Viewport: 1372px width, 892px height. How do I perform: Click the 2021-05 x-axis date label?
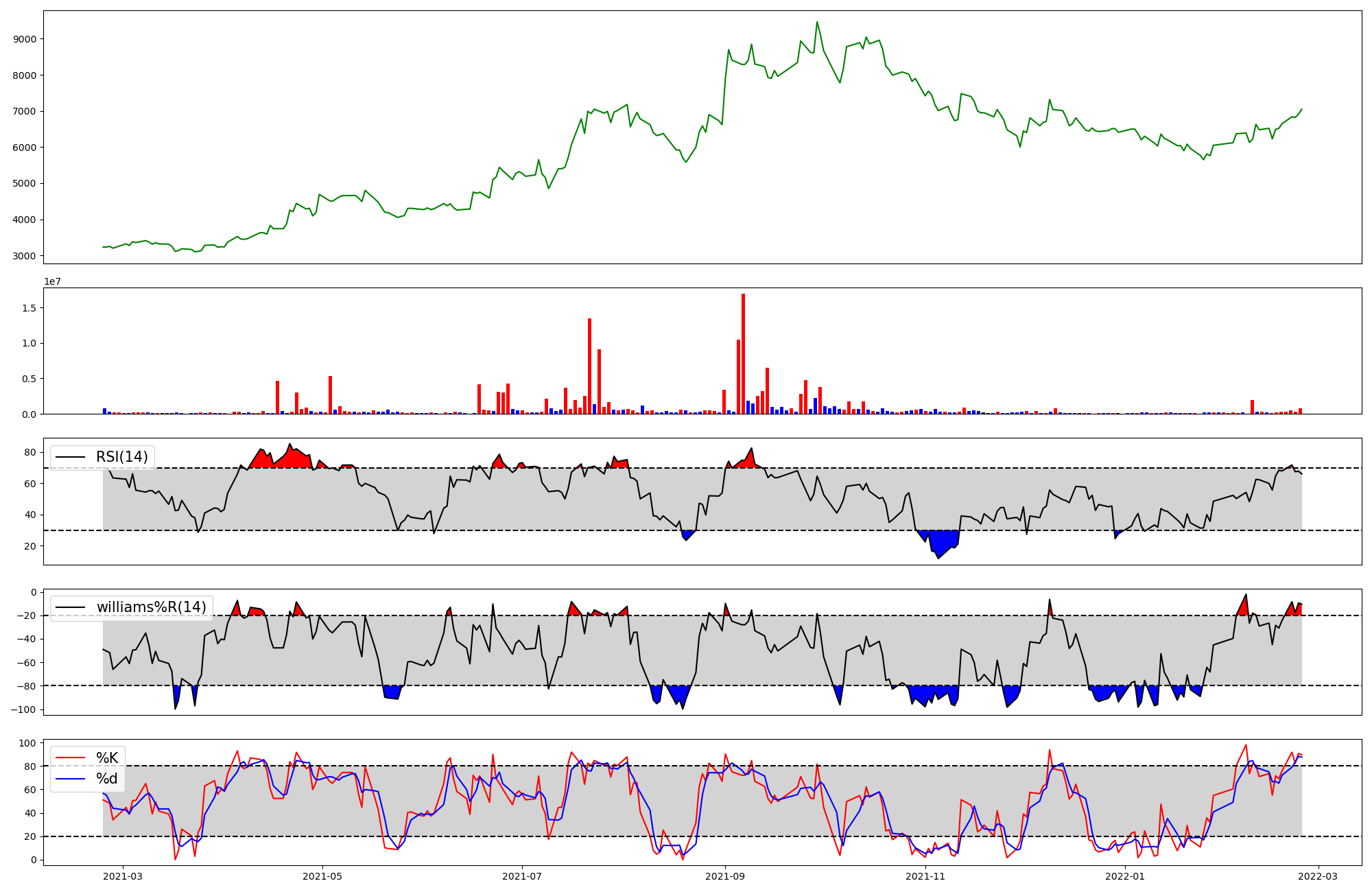(x=322, y=876)
